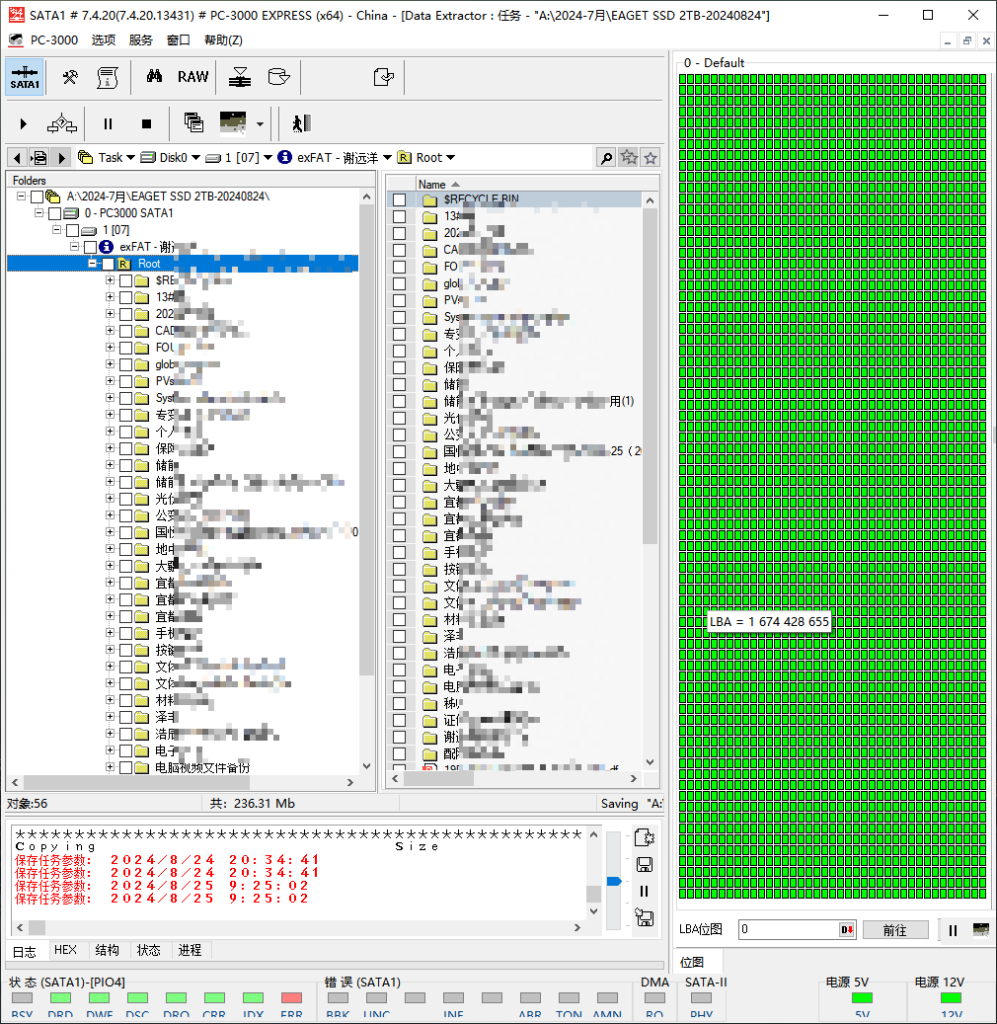Tick checkbox of FO folder in file list
The image size is (997, 1024).
[x=400, y=266]
